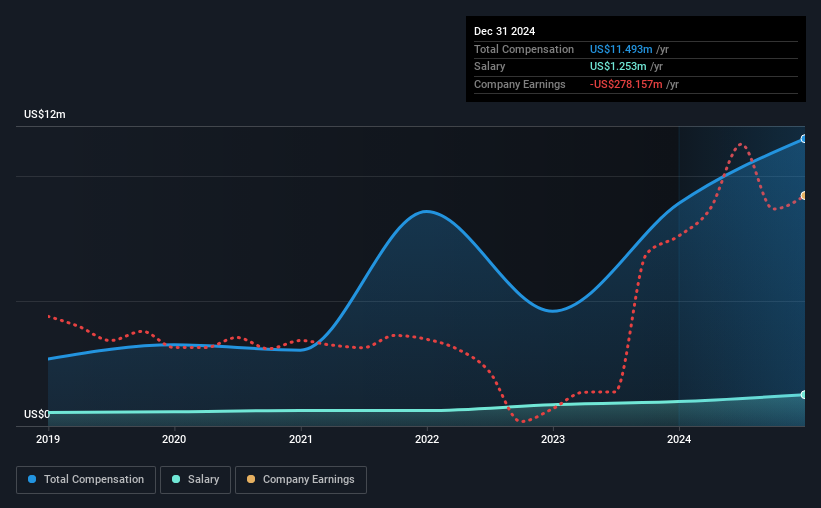Click the tooltip Company Earnings row label
Viewport: 821px width, 508px height.
tap(519, 84)
